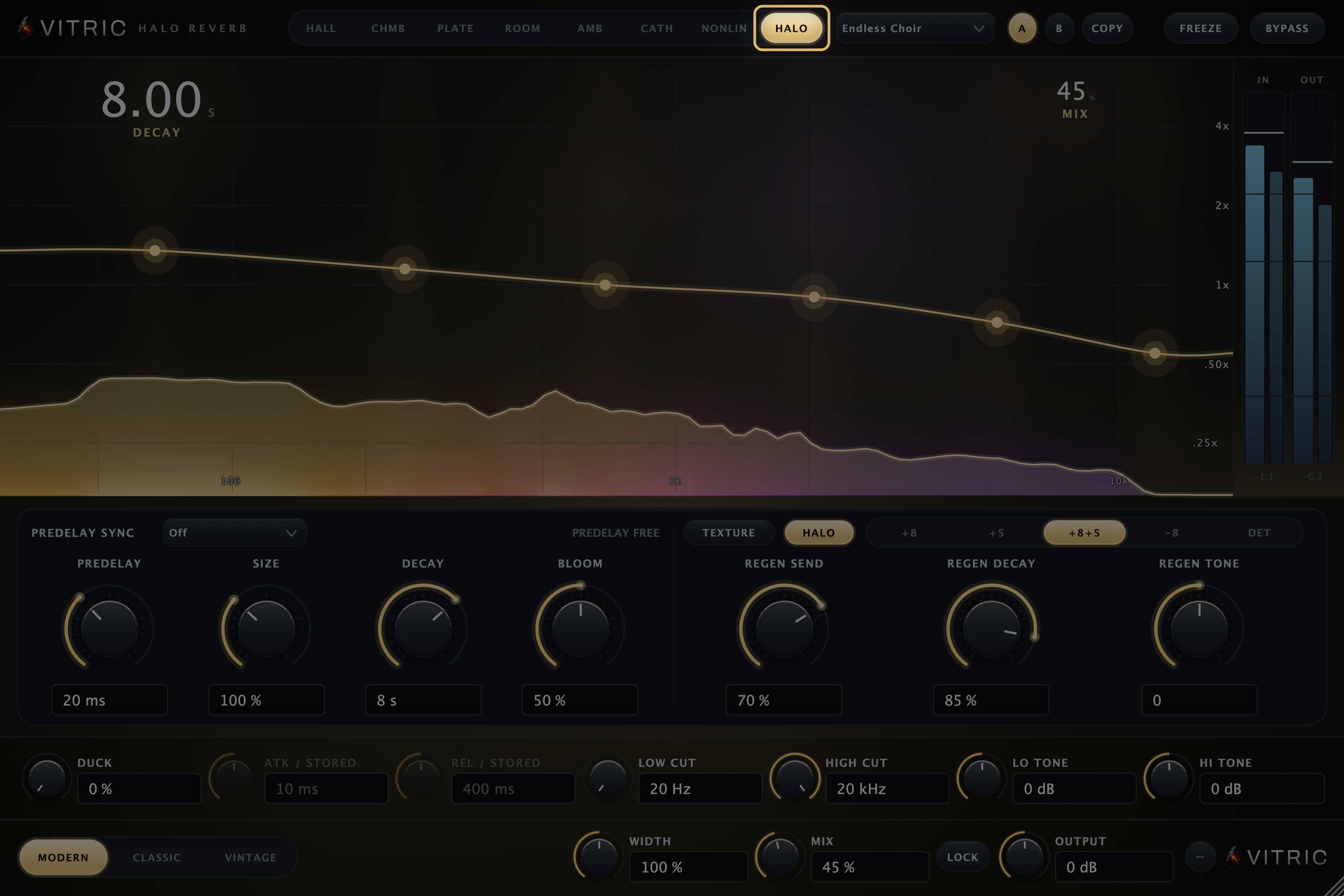Screen dimensions: 1344x896
Task: Toggle the mix Lock button
Action: click(962, 856)
